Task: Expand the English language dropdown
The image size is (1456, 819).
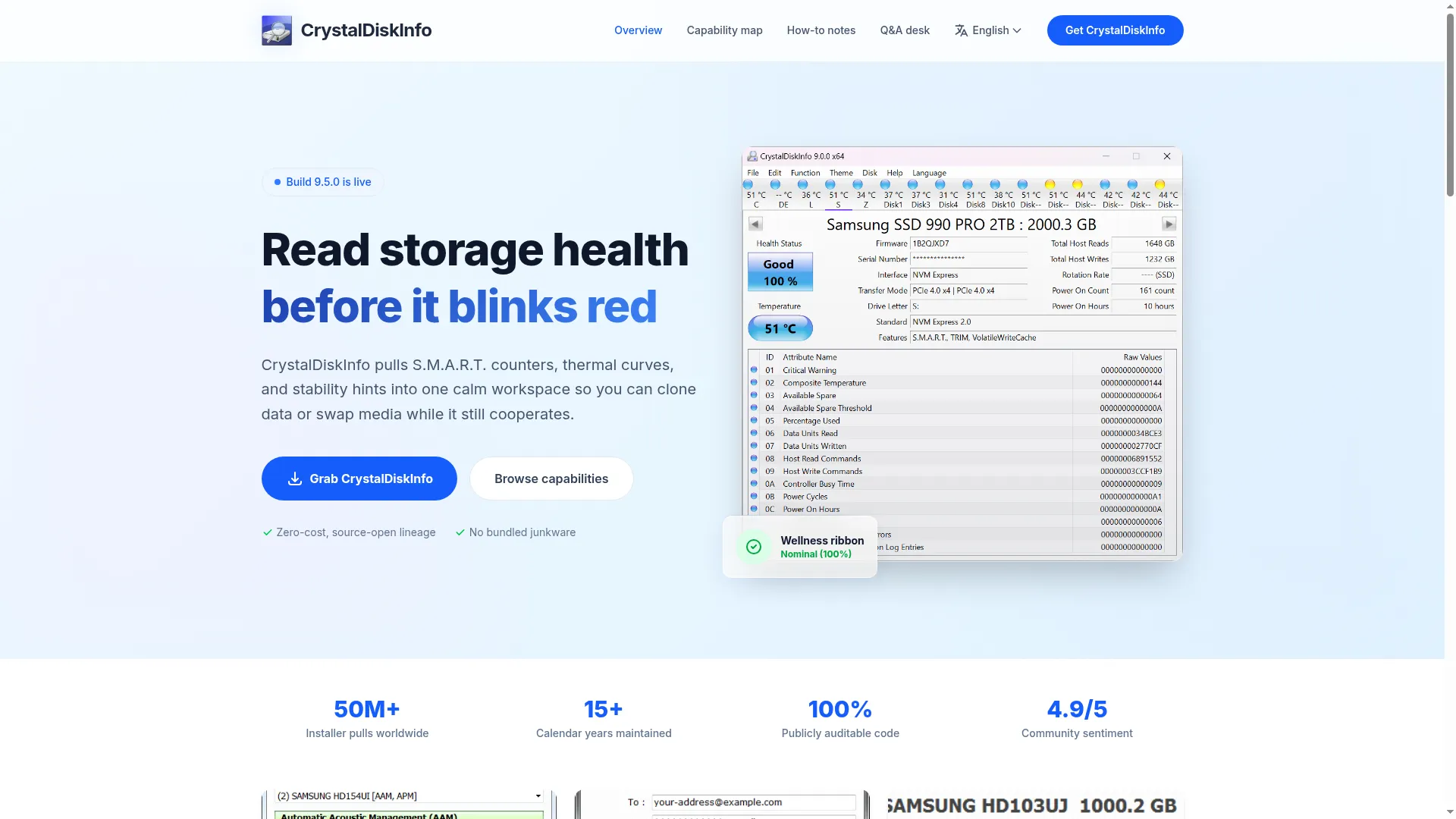Action: (x=988, y=30)
